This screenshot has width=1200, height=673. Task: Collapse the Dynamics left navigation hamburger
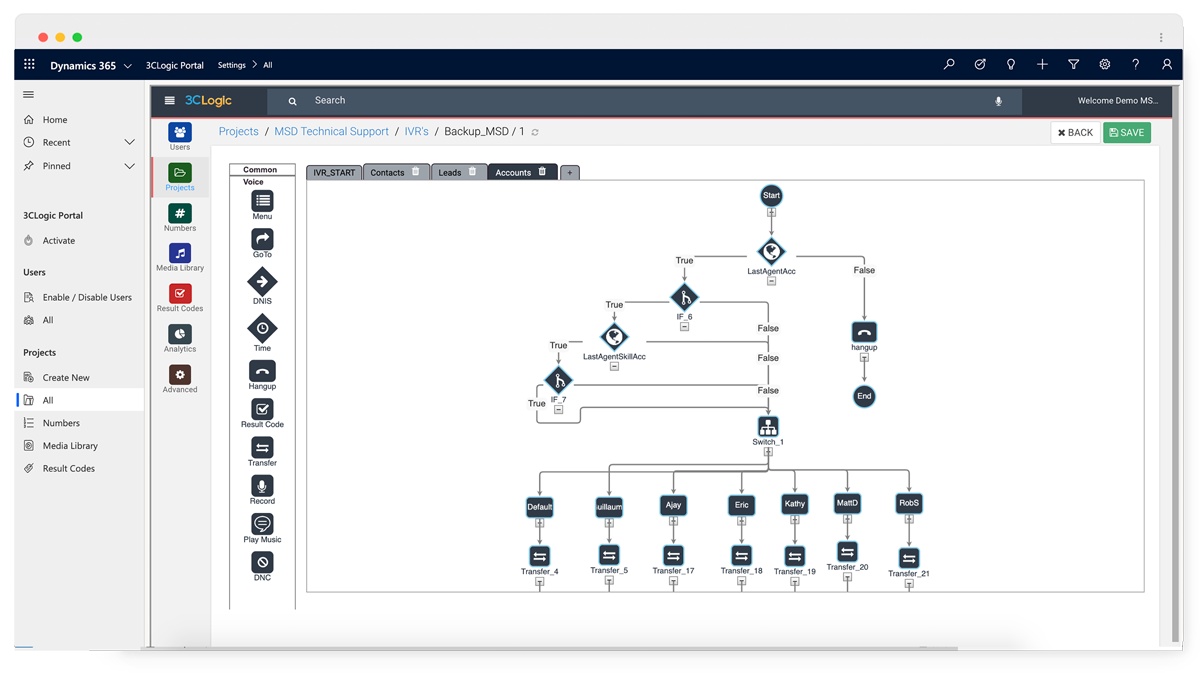coord(28,95)
